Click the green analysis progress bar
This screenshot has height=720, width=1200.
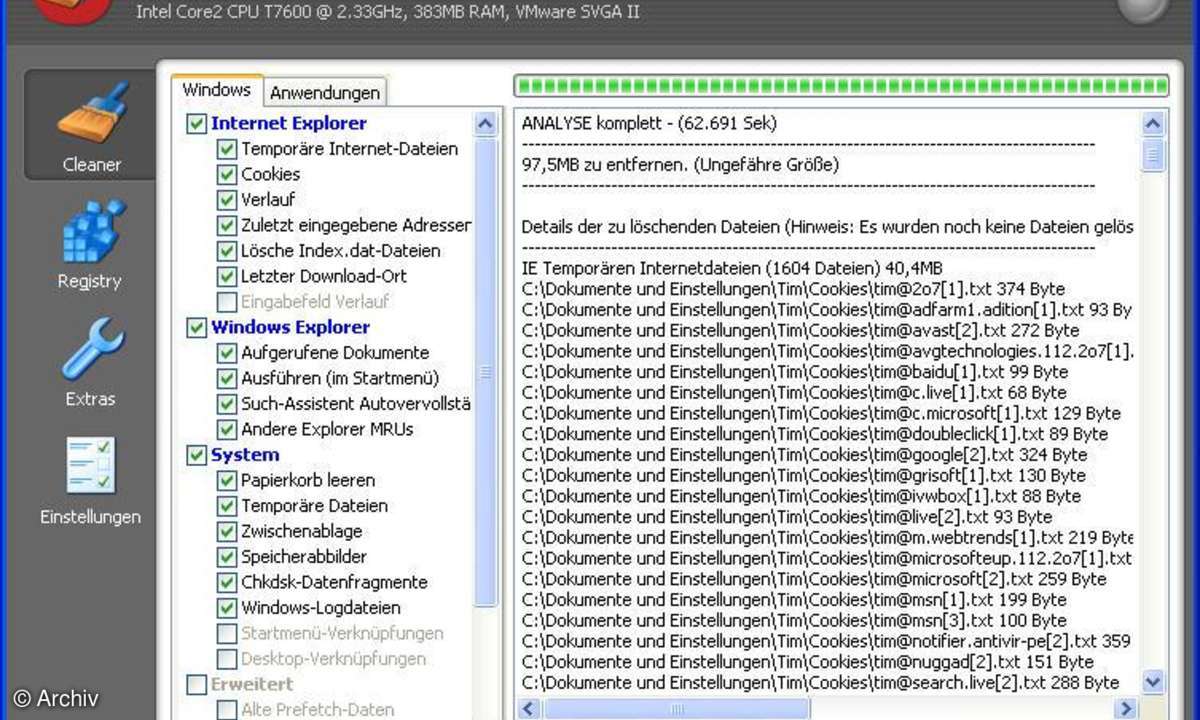pyautogui.click(x=840, y=86)
